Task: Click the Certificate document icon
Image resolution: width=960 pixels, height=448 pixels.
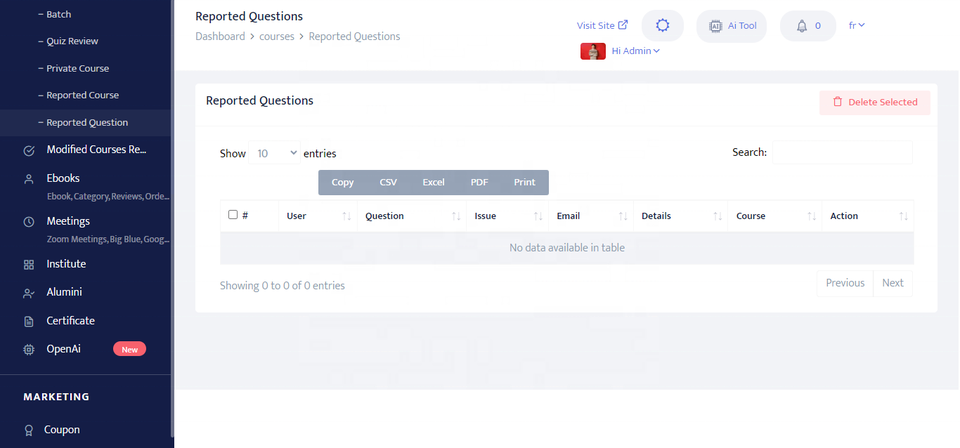Action: [29, 321]
